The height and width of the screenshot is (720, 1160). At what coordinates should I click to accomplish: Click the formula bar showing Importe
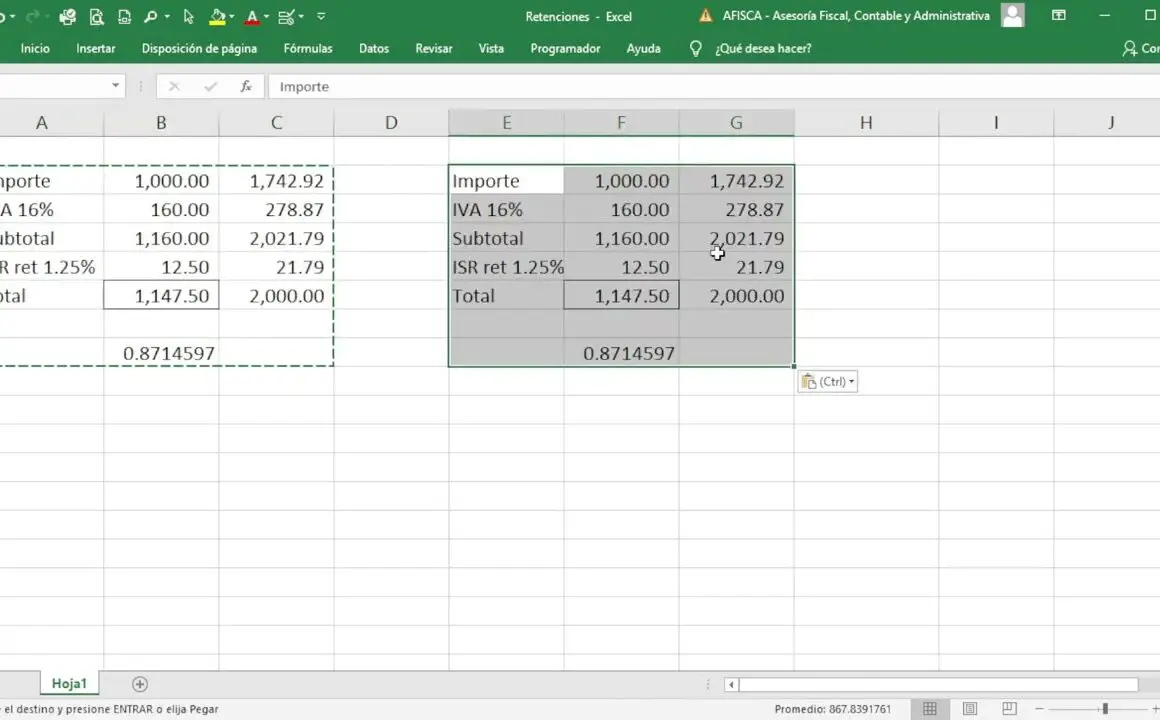[713, 87]
